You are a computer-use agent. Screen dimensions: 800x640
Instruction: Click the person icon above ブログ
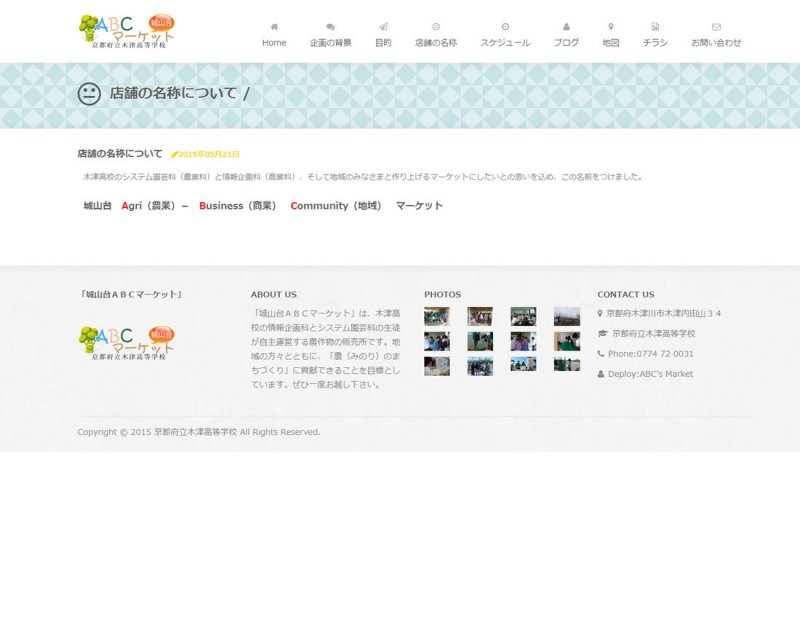coord(566,27)
